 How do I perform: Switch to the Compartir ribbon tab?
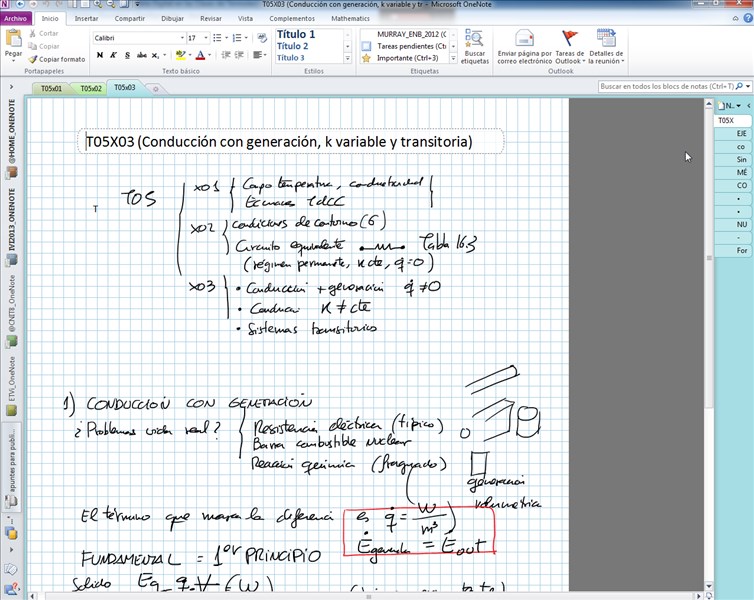(129, 18)
